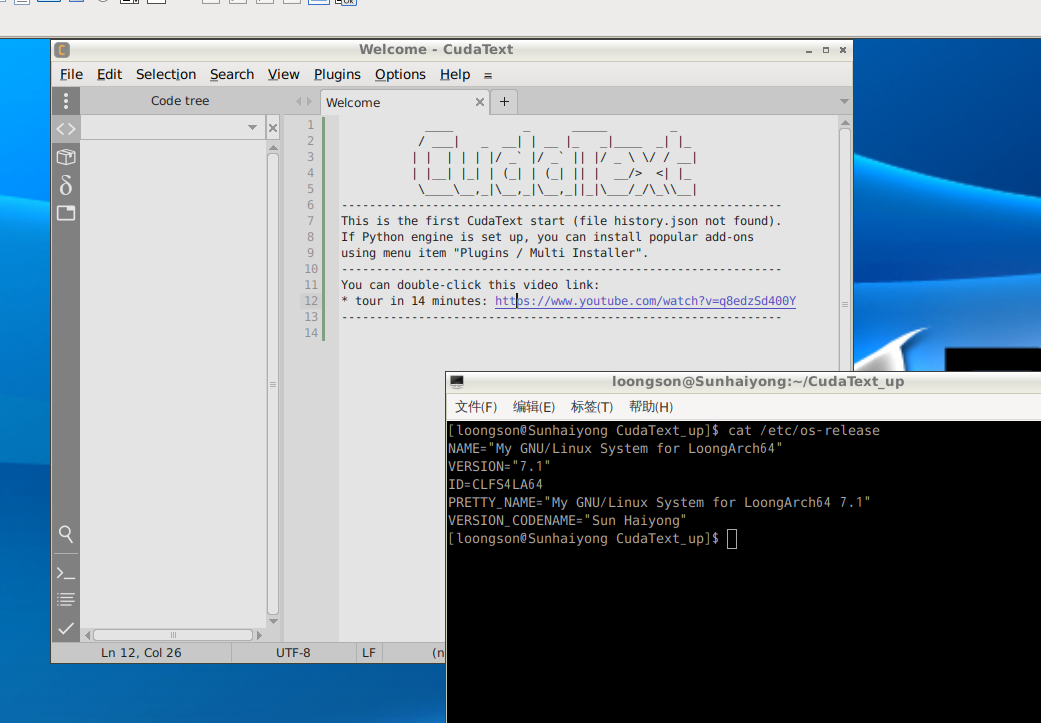1041x723 pixels.
Task: Click the delta snippets sidebar icon
Action: 66,185
